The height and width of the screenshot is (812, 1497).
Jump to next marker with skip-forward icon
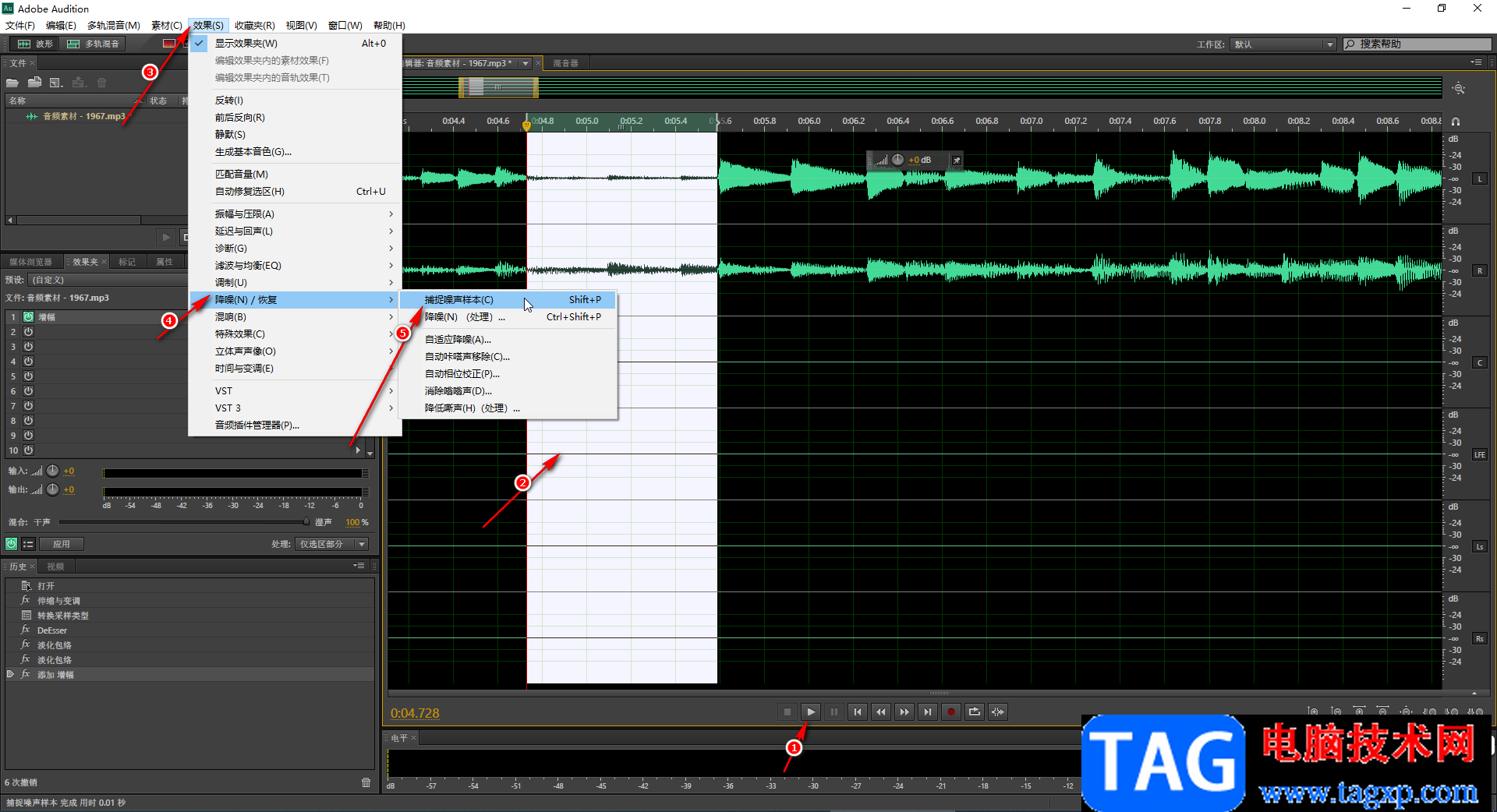(x=928, y=711)
